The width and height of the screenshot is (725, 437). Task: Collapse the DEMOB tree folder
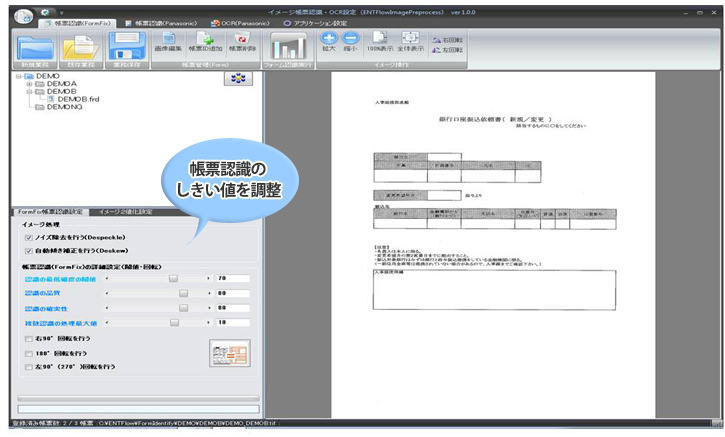click(31, 91)
